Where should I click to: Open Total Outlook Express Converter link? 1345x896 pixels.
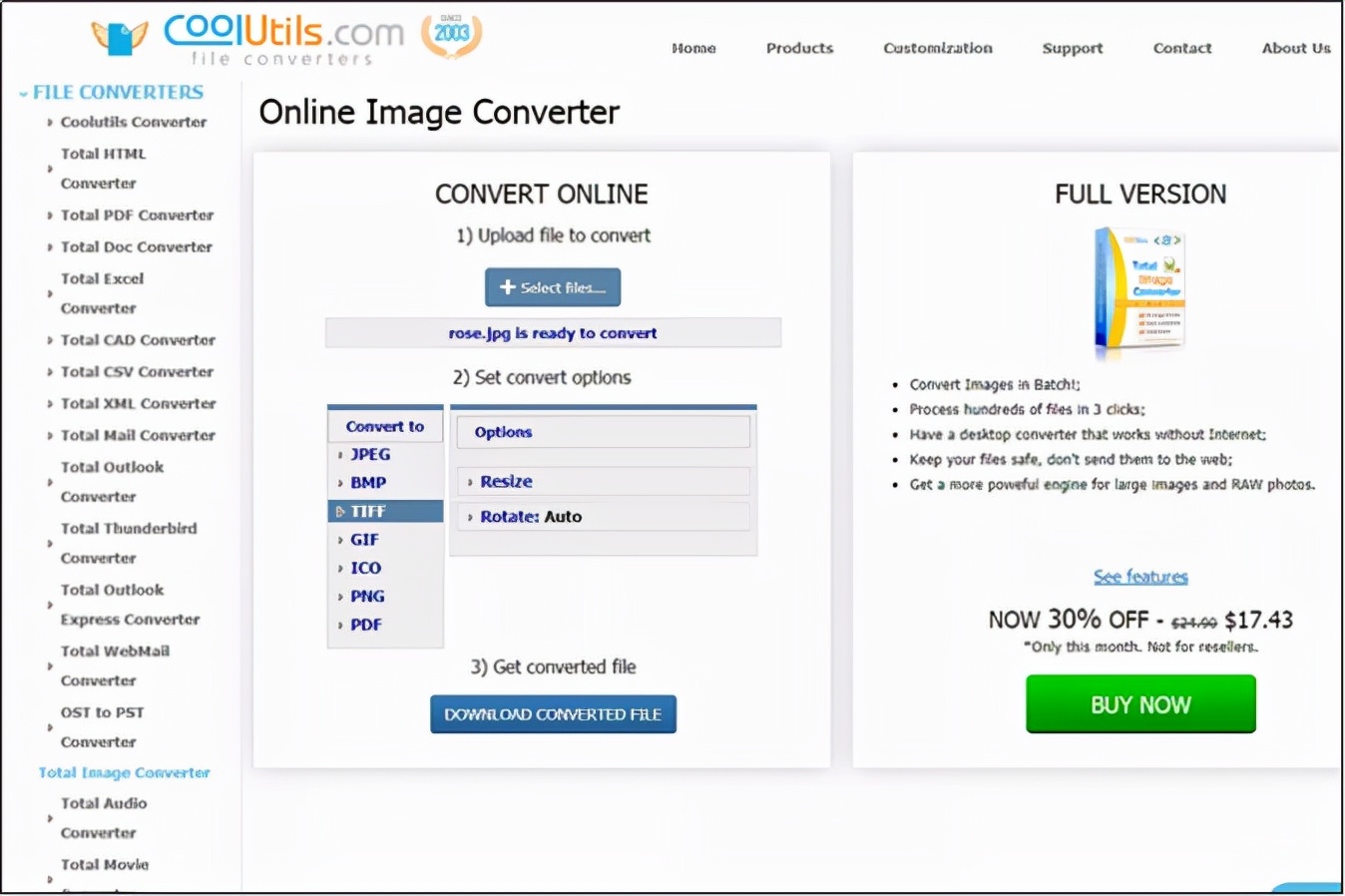click(x=130, y=605)
